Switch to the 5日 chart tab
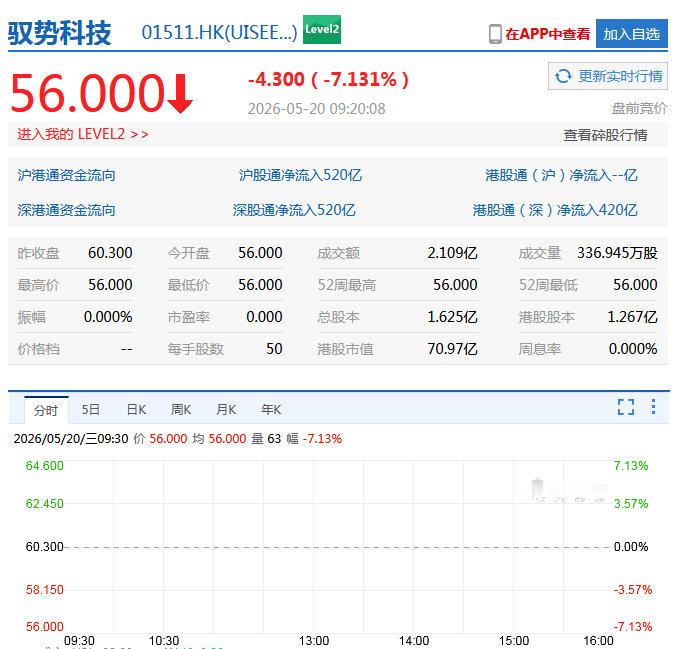This screenshot has width=685, height=649. [91, 410]
